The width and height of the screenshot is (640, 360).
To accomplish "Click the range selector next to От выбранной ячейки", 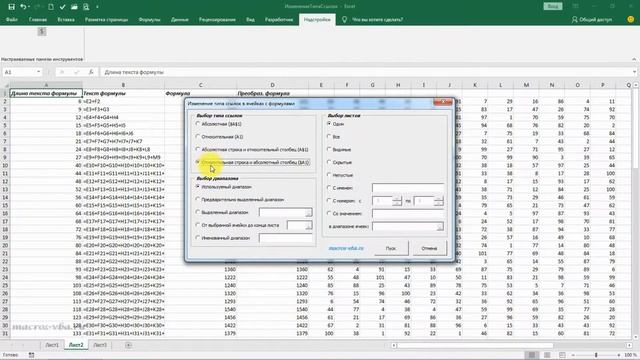I will click(300, 225).
